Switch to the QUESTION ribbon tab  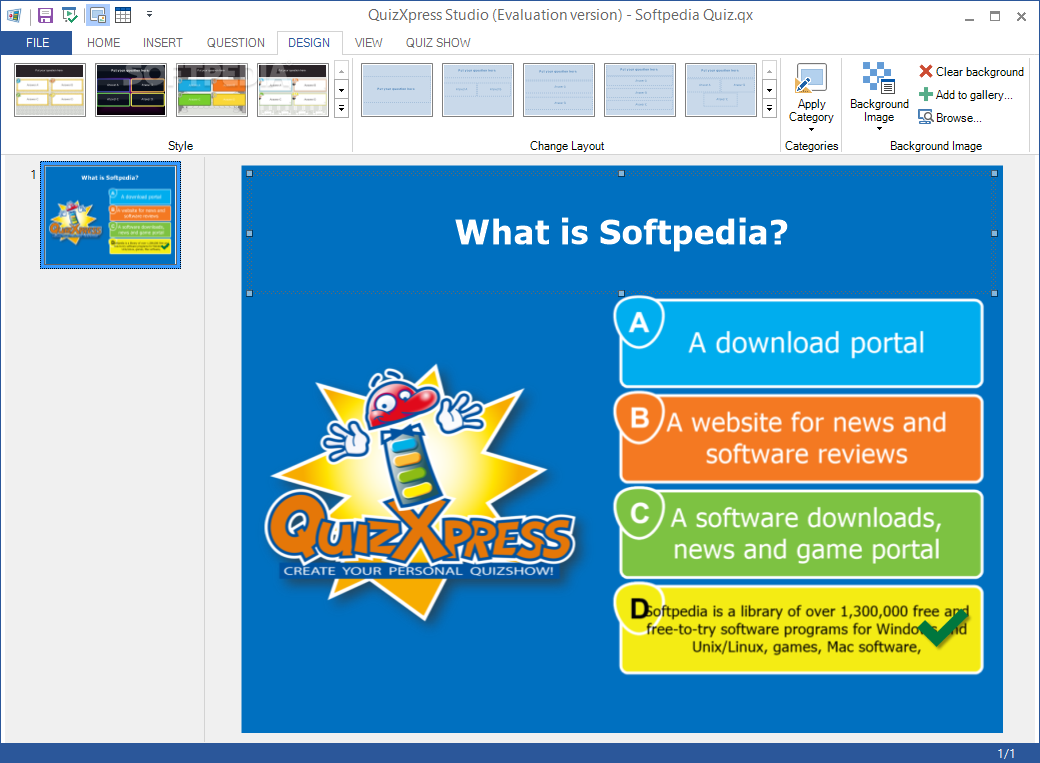click(235, 42)
